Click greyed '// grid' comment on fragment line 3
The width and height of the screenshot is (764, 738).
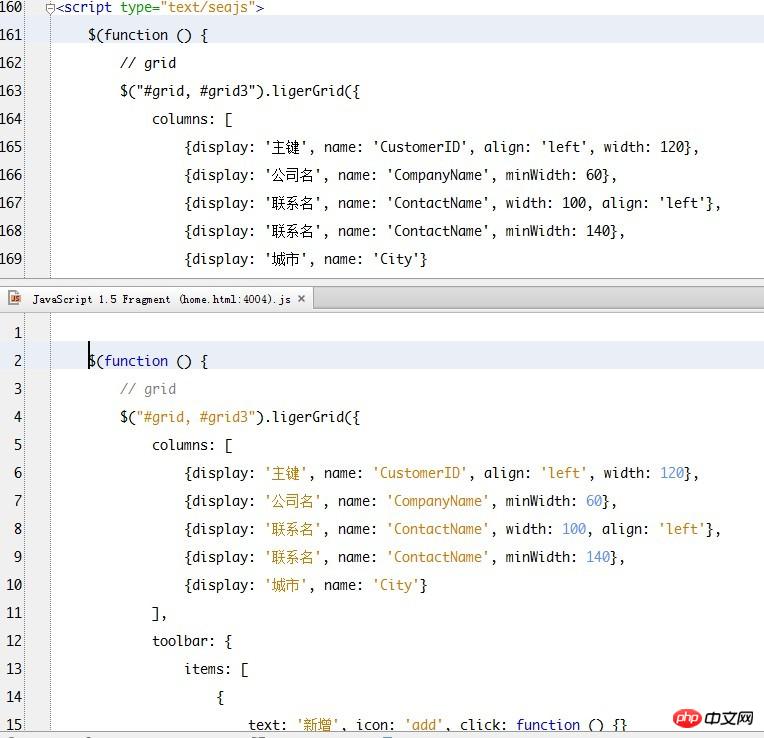(148, 389)
